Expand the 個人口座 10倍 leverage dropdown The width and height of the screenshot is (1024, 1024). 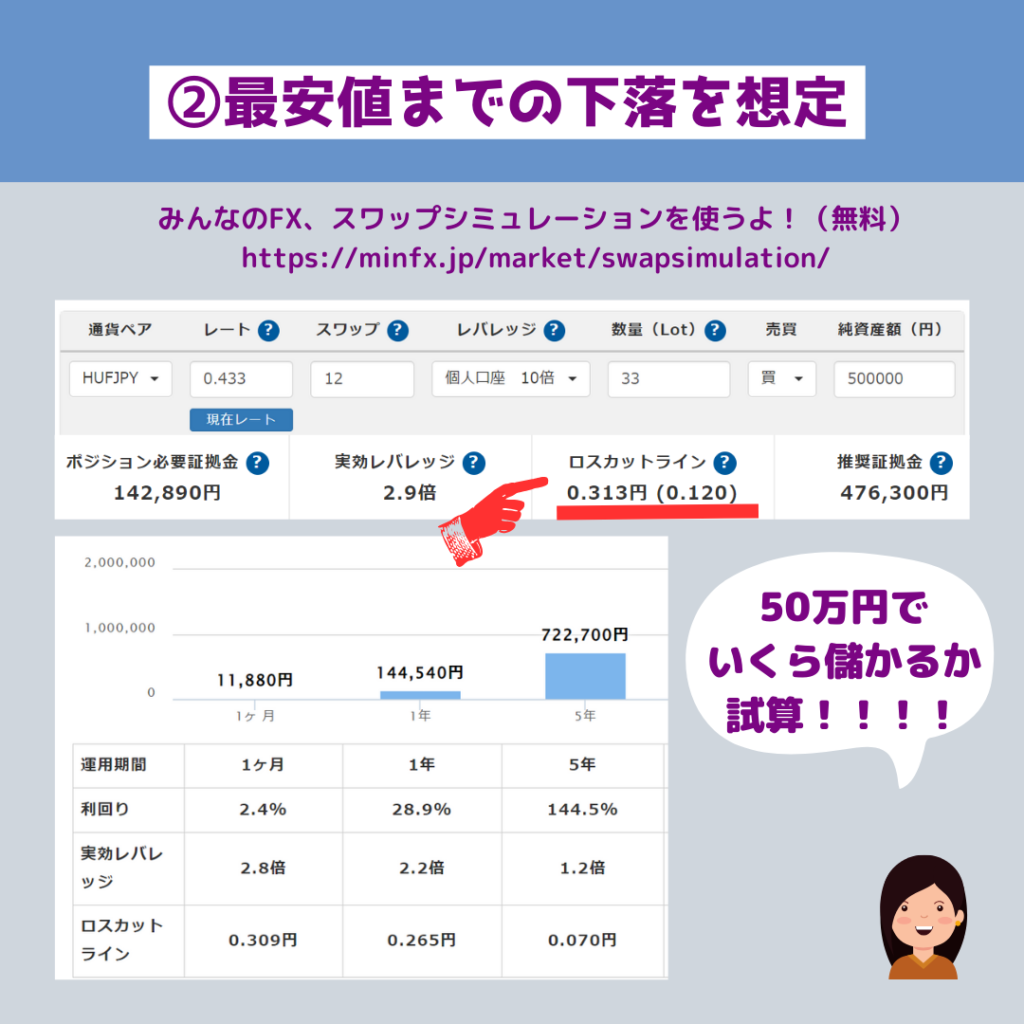[x=511, y=379]
